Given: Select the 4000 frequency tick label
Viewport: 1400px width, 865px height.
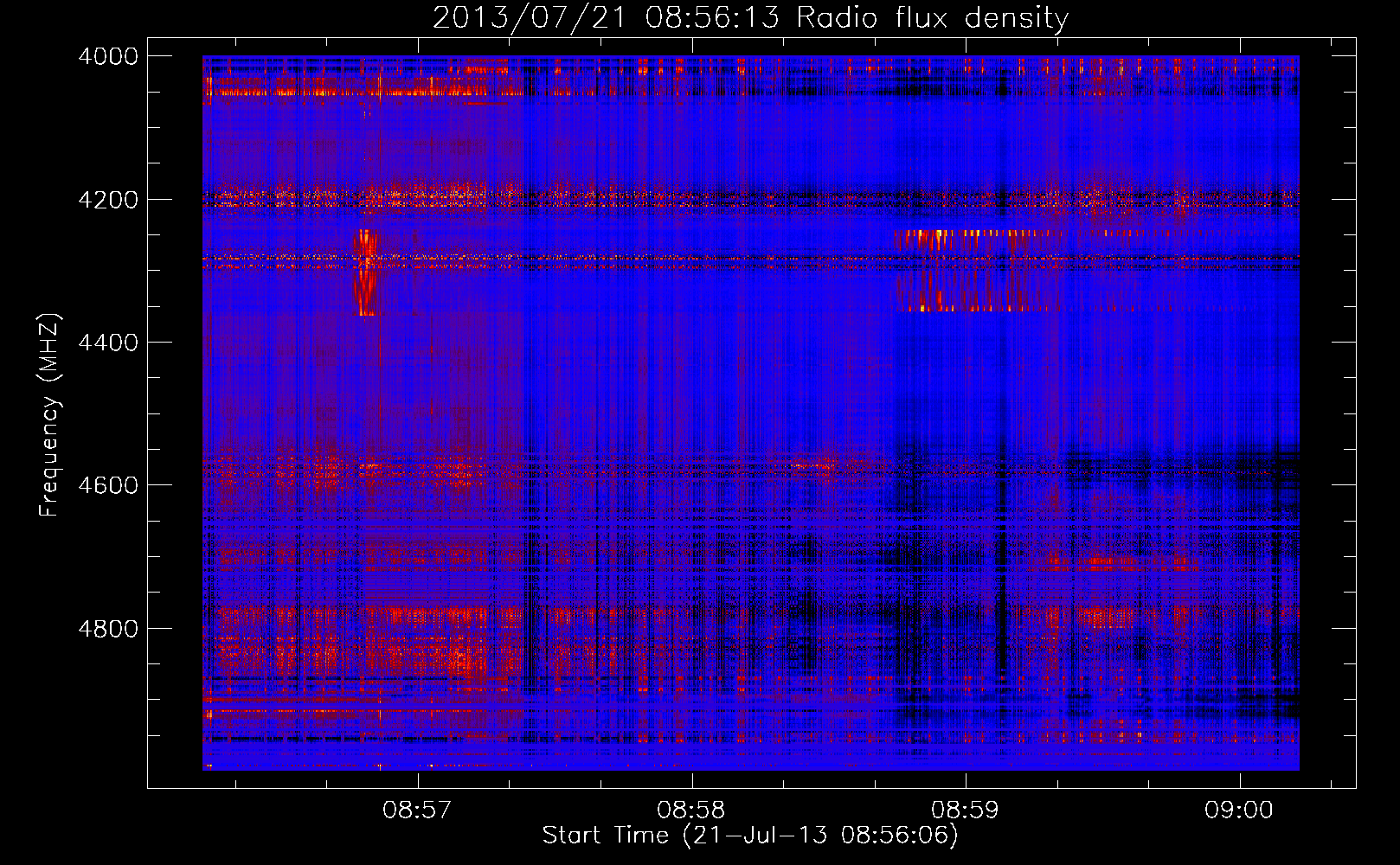Looking at the screenshot, I should point(108,56).
